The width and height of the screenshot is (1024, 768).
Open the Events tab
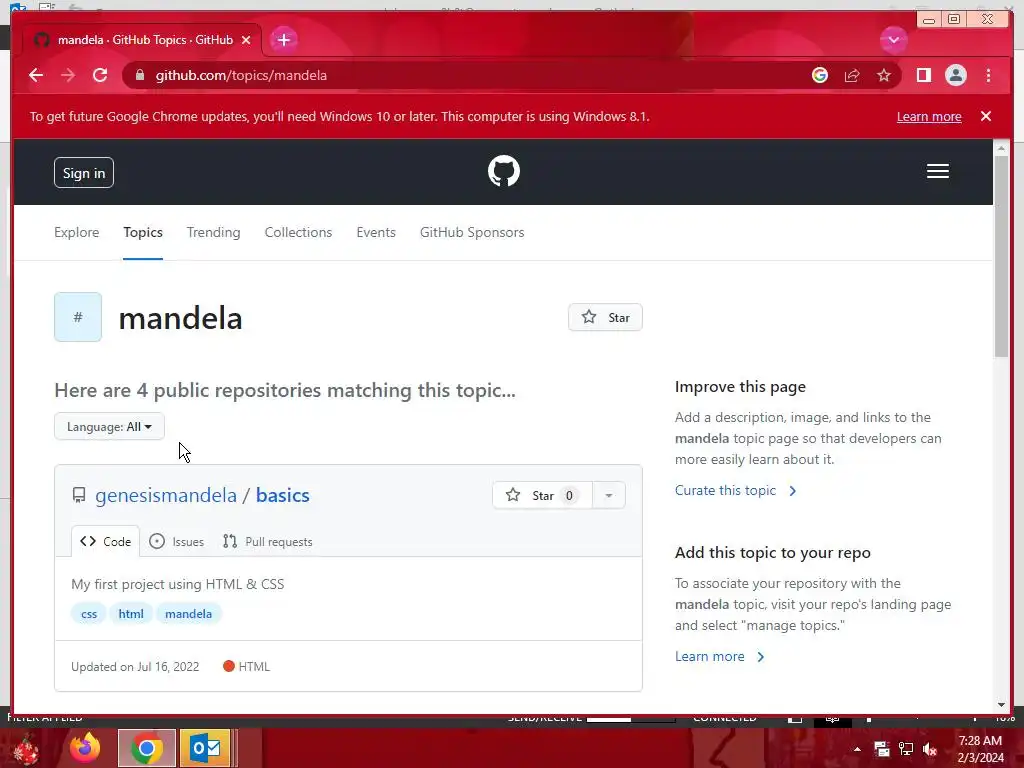[376, 232]
